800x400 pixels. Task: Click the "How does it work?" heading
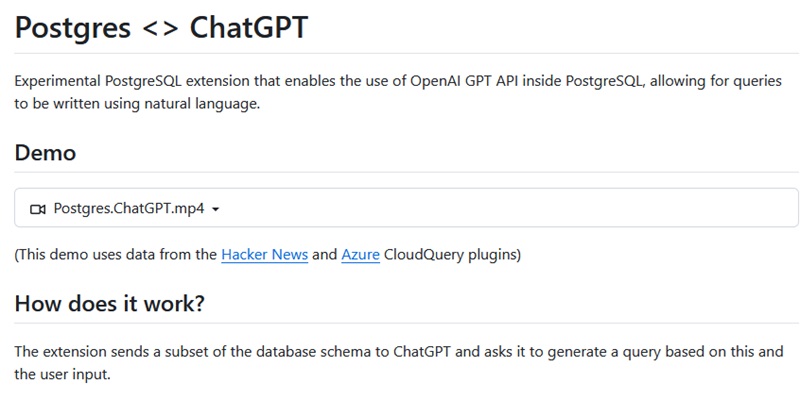110,303
